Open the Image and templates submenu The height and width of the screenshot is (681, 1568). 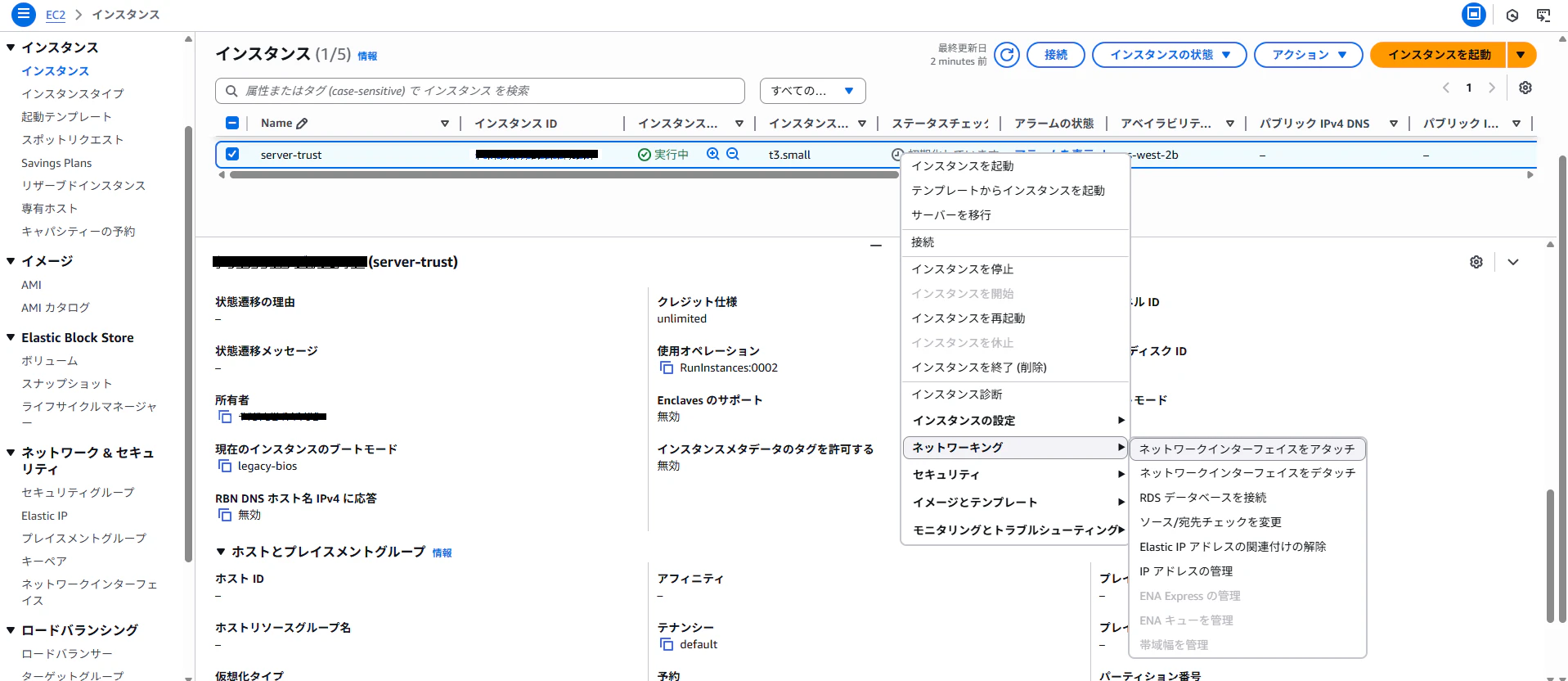pyautogui.click(x=1015, y=503)
